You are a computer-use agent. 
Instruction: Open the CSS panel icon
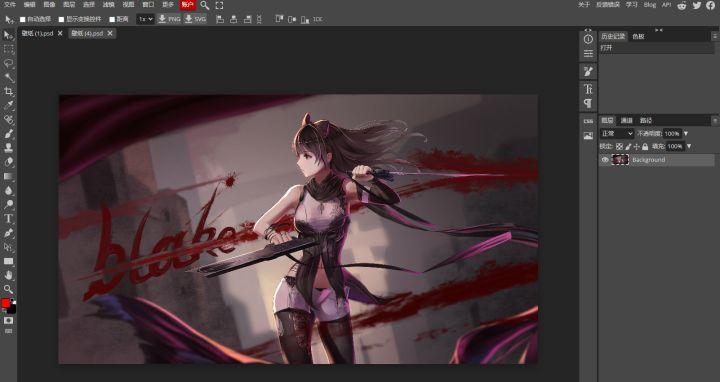pyautogui.click(x=588, y=121)
